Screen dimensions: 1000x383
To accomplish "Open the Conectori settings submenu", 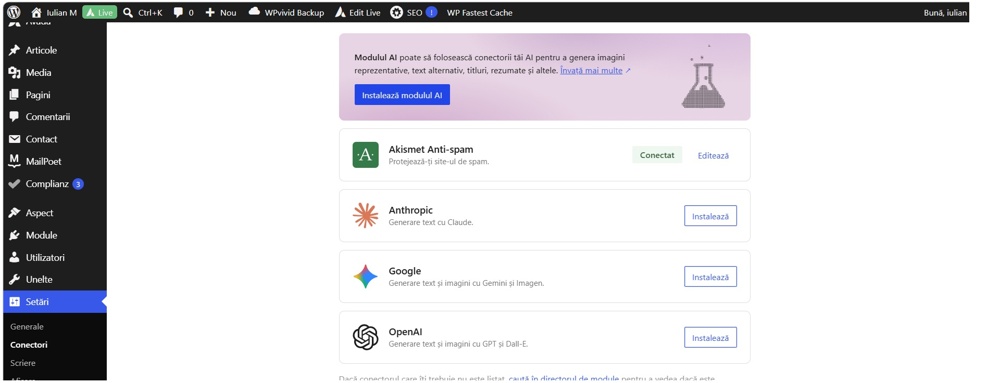I will click(29, 345).
